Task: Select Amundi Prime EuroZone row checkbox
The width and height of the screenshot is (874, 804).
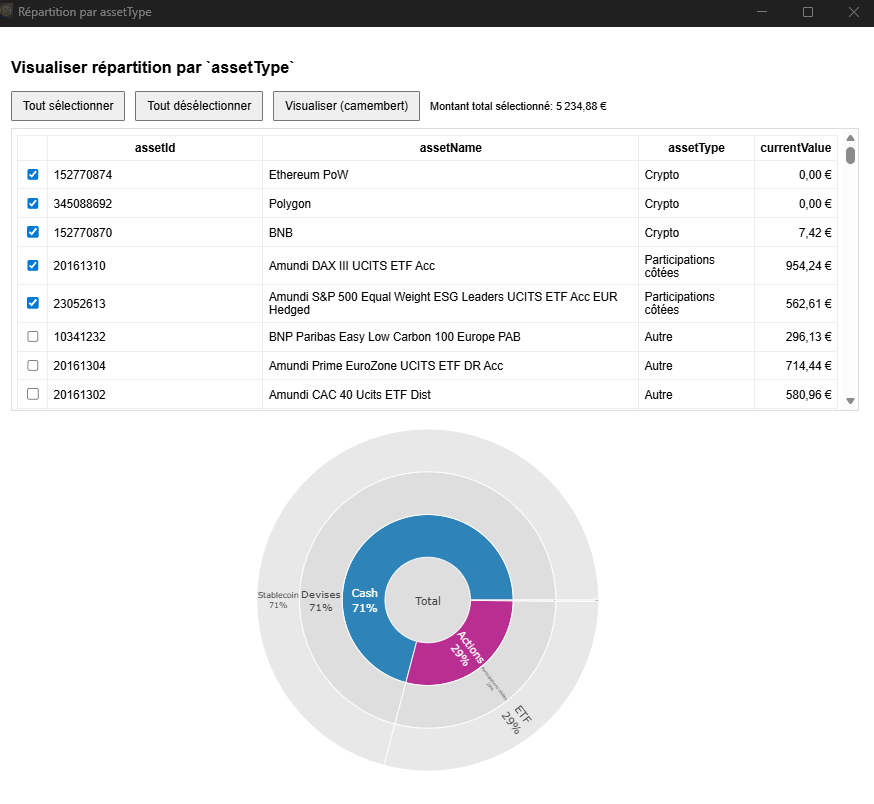Action: pos(33,366)
